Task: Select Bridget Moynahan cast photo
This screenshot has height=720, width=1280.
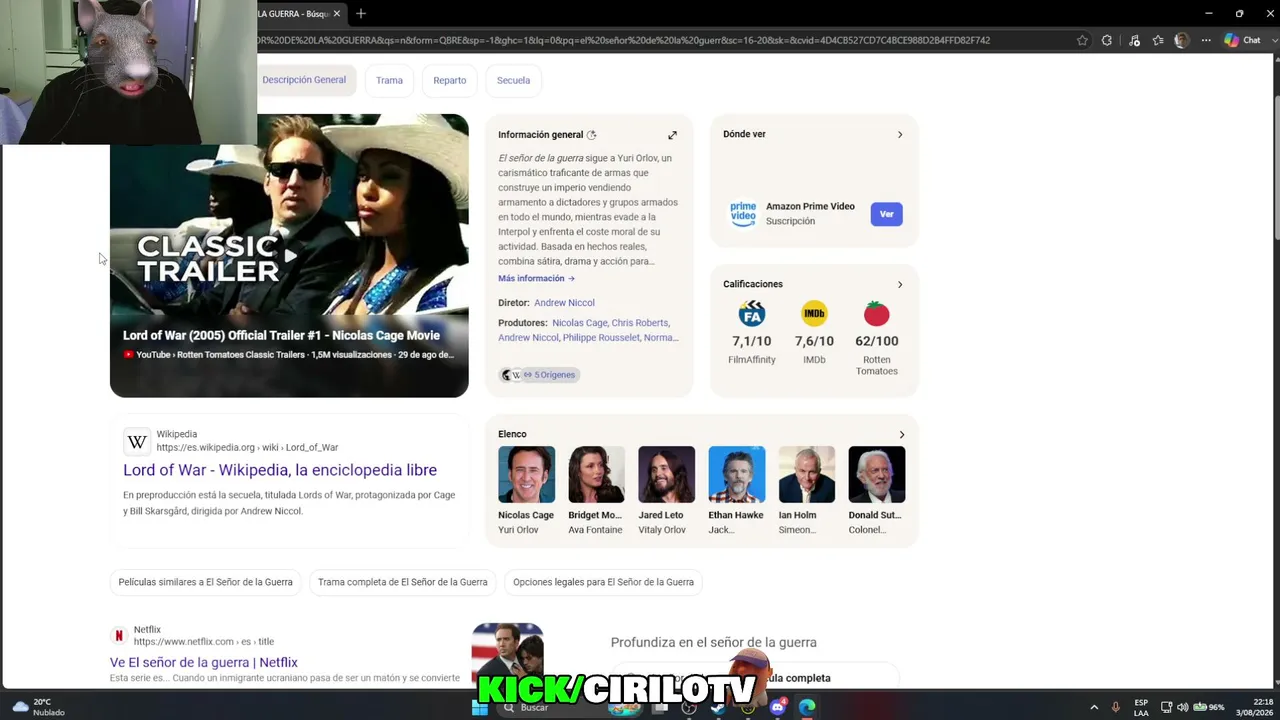Action: pos(596,474)
